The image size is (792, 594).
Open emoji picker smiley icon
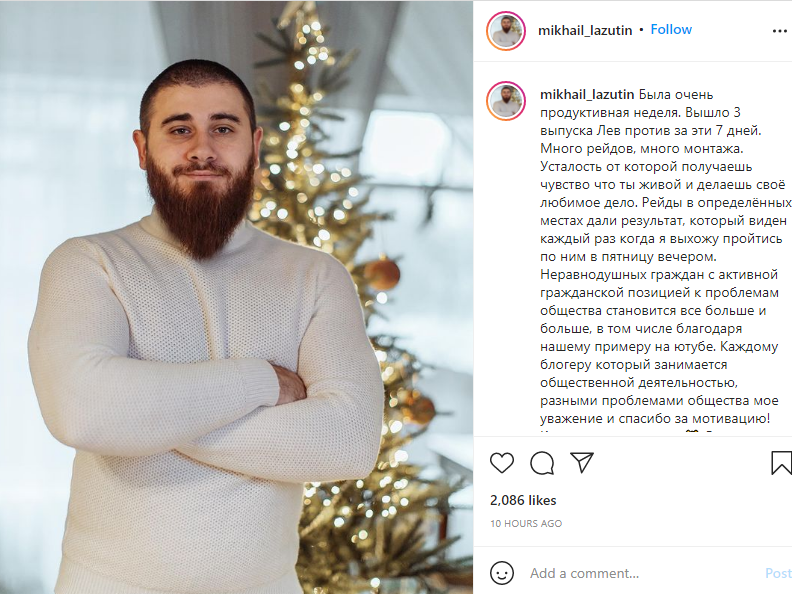coord(502,573)
